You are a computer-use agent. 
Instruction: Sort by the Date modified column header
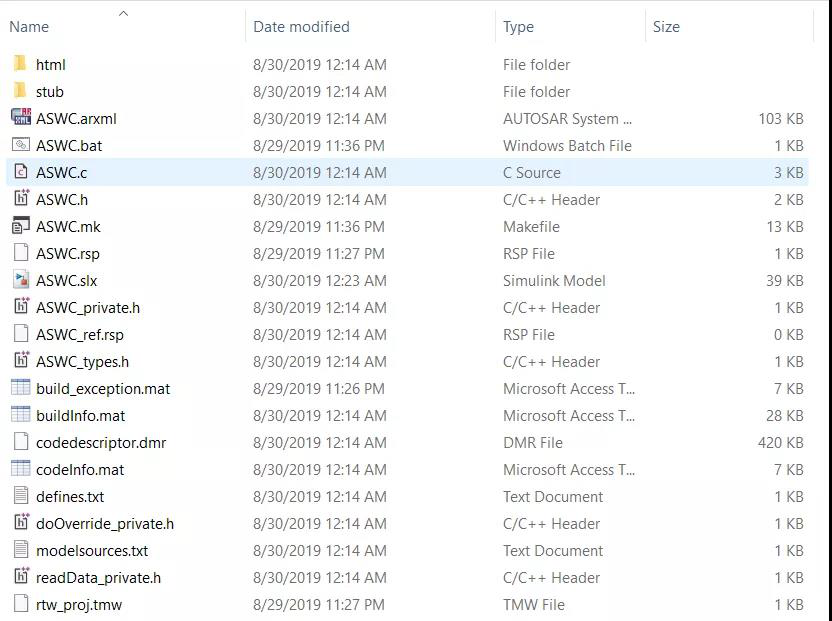301,27
